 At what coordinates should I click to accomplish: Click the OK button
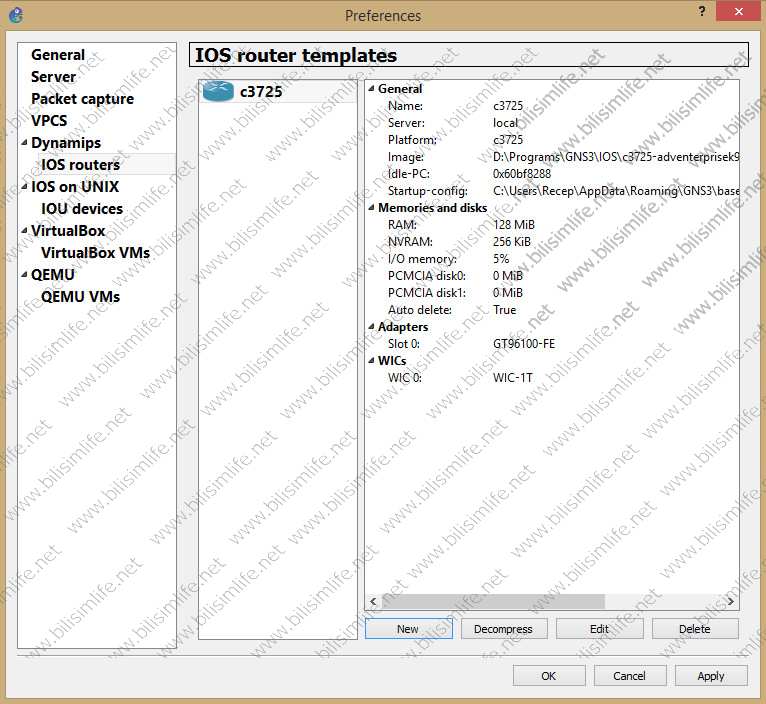click(x=549, y=676)
